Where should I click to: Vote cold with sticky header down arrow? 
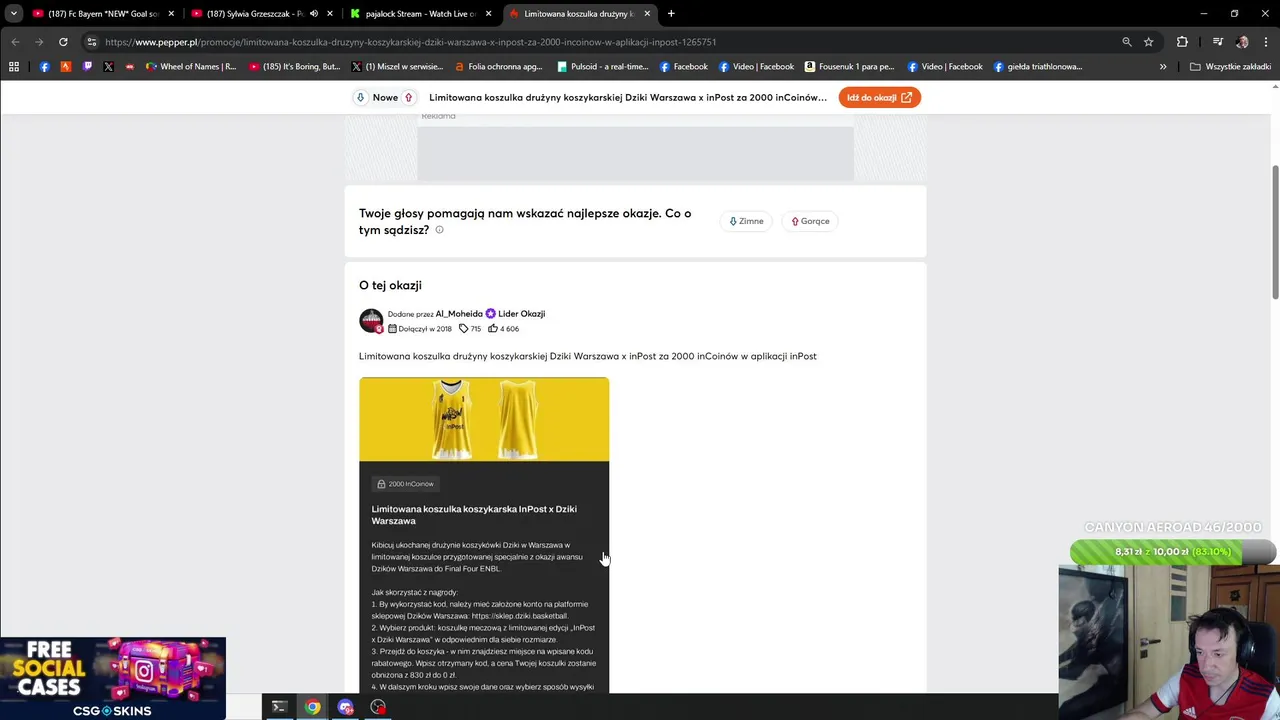pos(361,97)
